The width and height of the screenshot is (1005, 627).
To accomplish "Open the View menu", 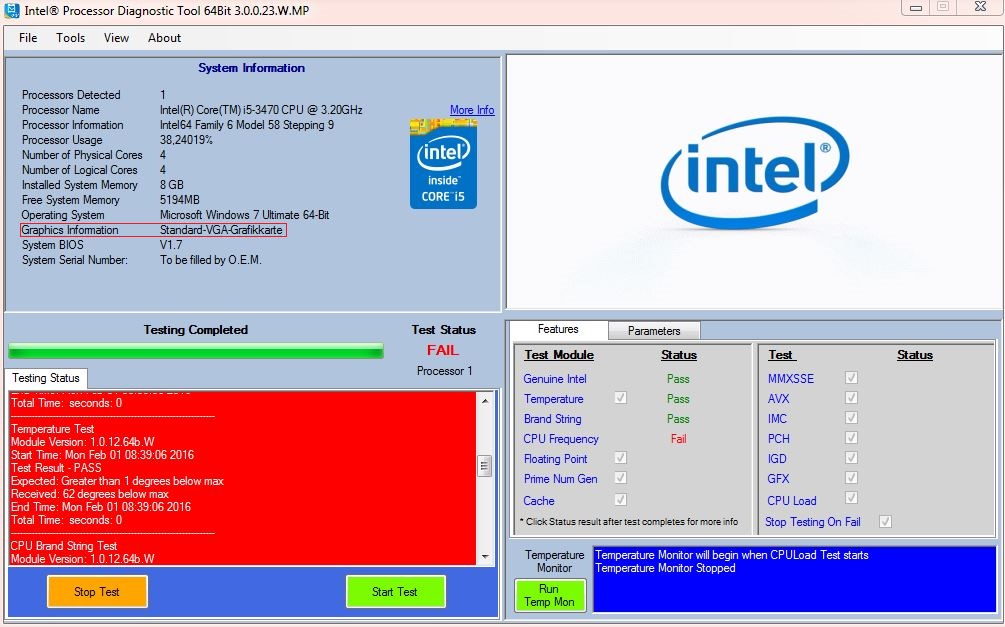I will pyautogui.click(x=117, y=38).
